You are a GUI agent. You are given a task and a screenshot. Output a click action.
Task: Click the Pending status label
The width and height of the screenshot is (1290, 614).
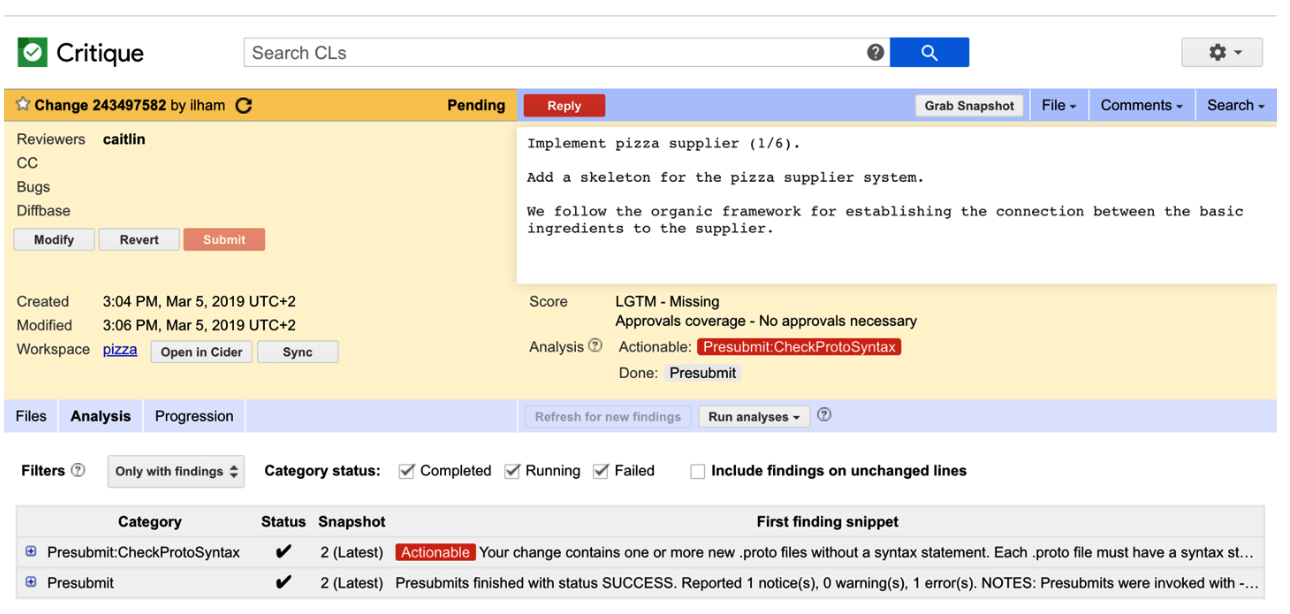[476, 105]
